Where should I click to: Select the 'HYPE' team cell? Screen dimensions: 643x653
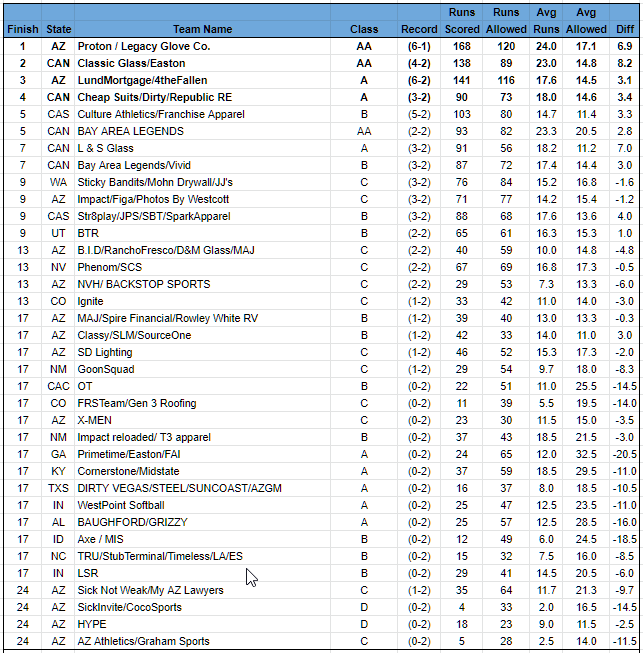pos(202,625)
